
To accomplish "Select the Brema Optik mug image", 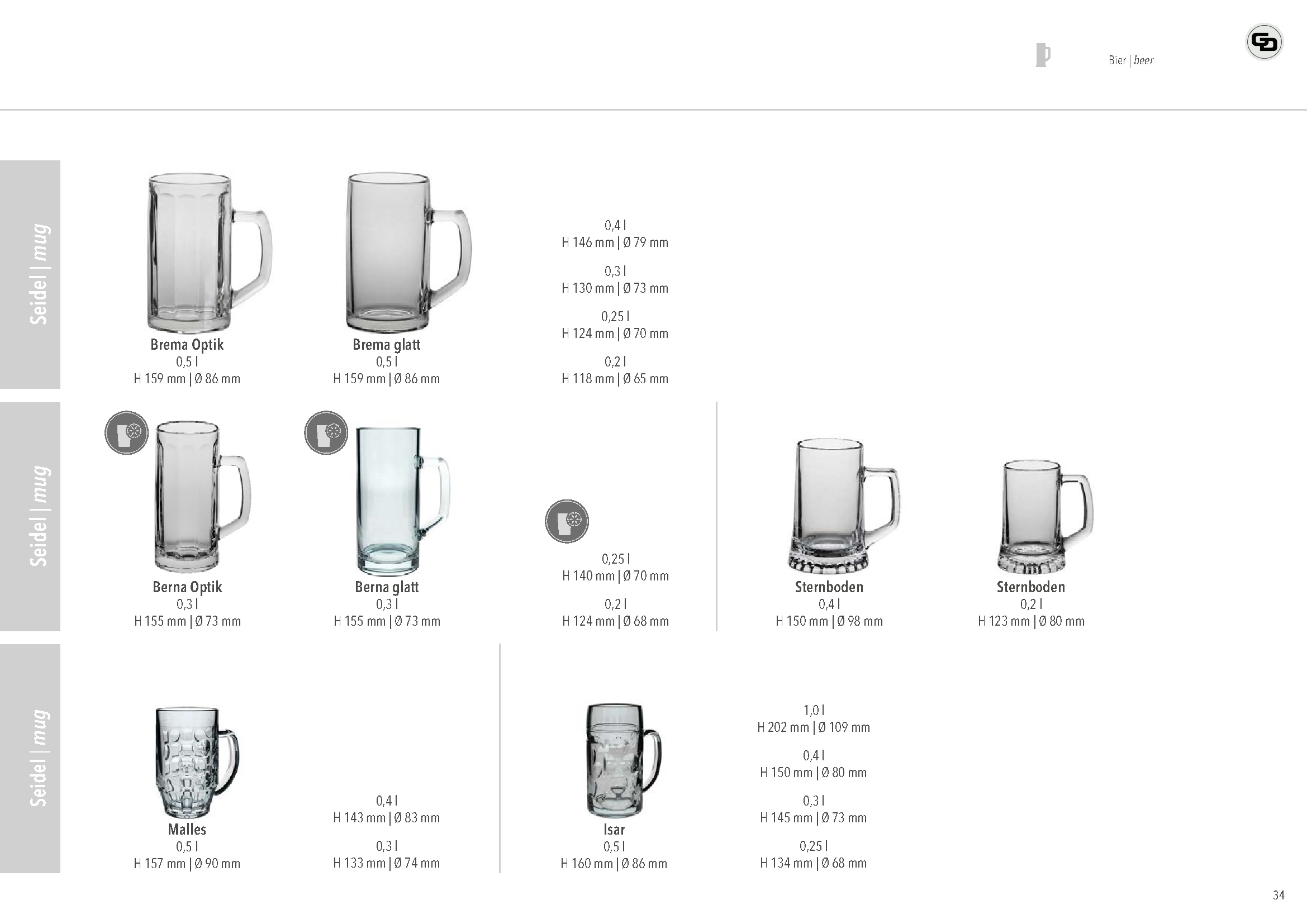I will pos(210,253).
